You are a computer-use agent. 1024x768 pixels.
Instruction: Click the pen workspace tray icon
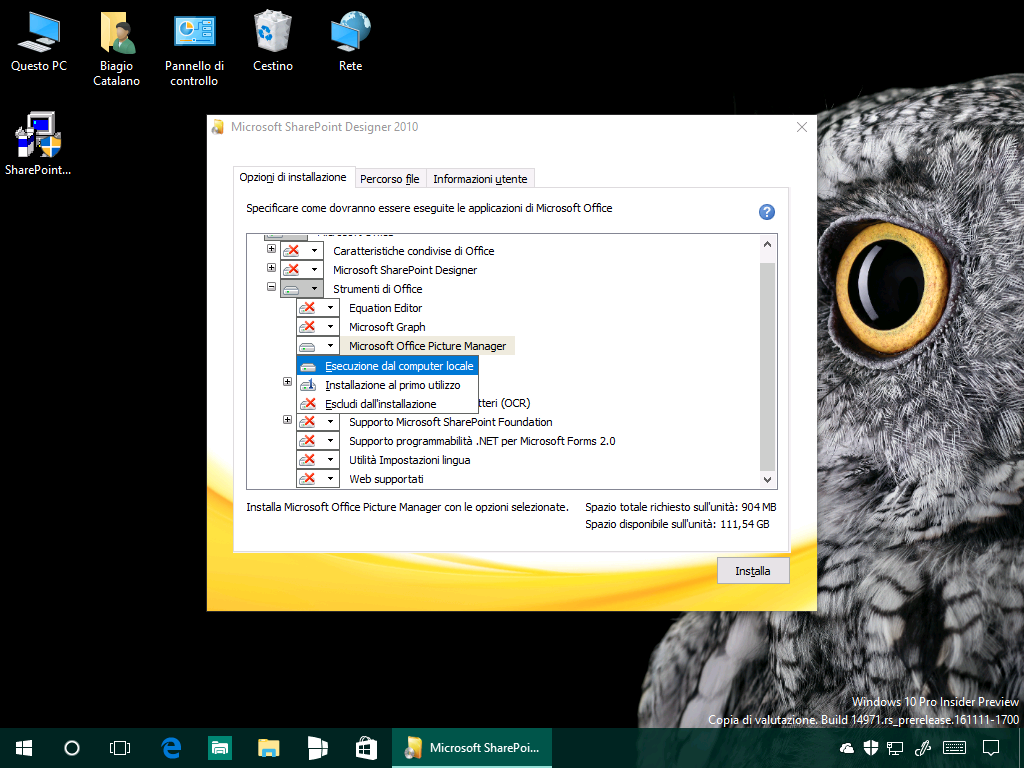(x=923, y=748)
